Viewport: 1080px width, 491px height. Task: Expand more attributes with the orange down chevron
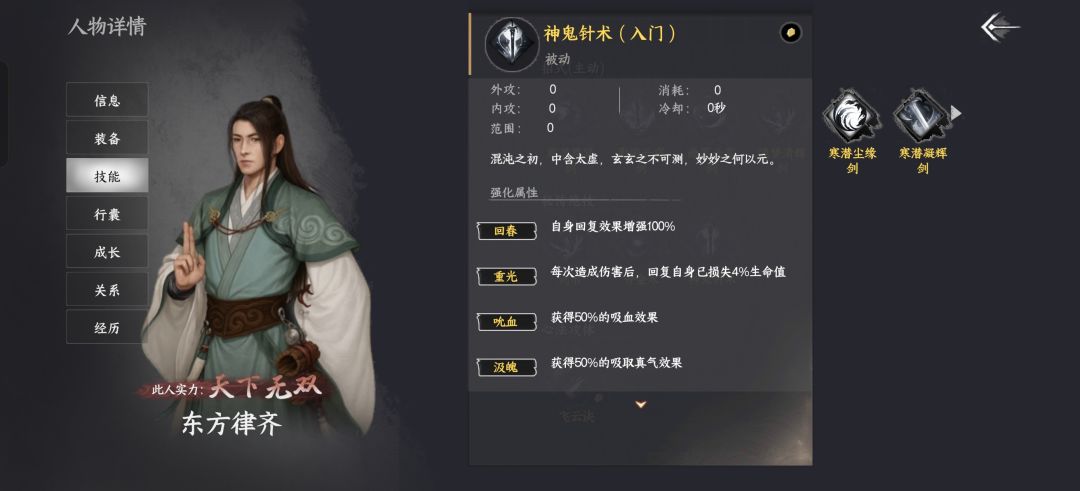[x=641, y=404]
